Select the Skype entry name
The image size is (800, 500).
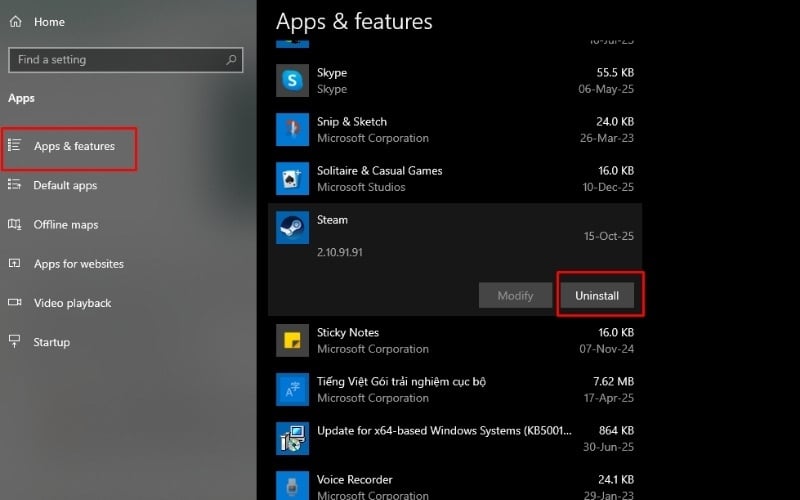[332, 72]
